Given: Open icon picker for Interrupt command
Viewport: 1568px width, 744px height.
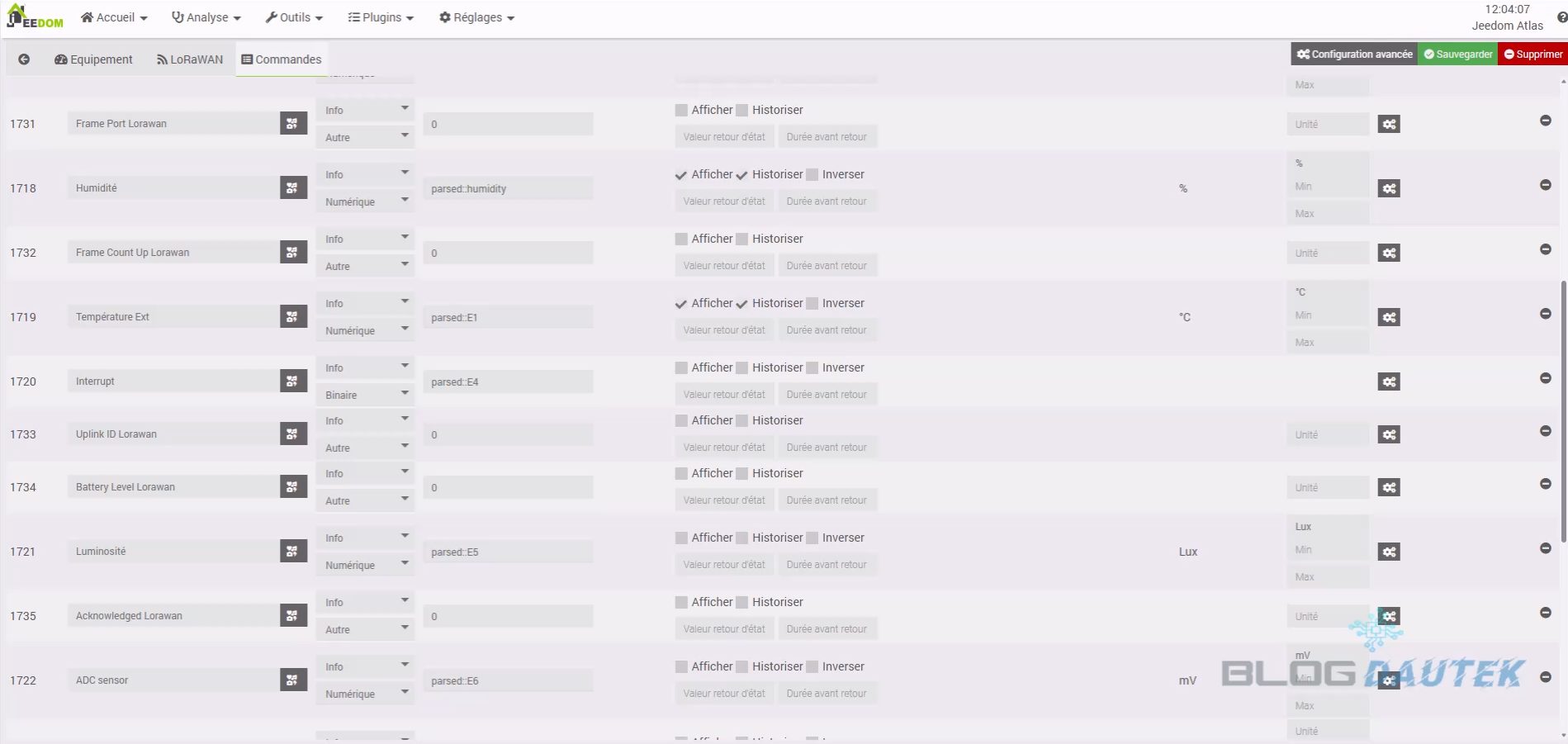Looking at the screenshot, I should pyautogui.click(x=293, y=381).
